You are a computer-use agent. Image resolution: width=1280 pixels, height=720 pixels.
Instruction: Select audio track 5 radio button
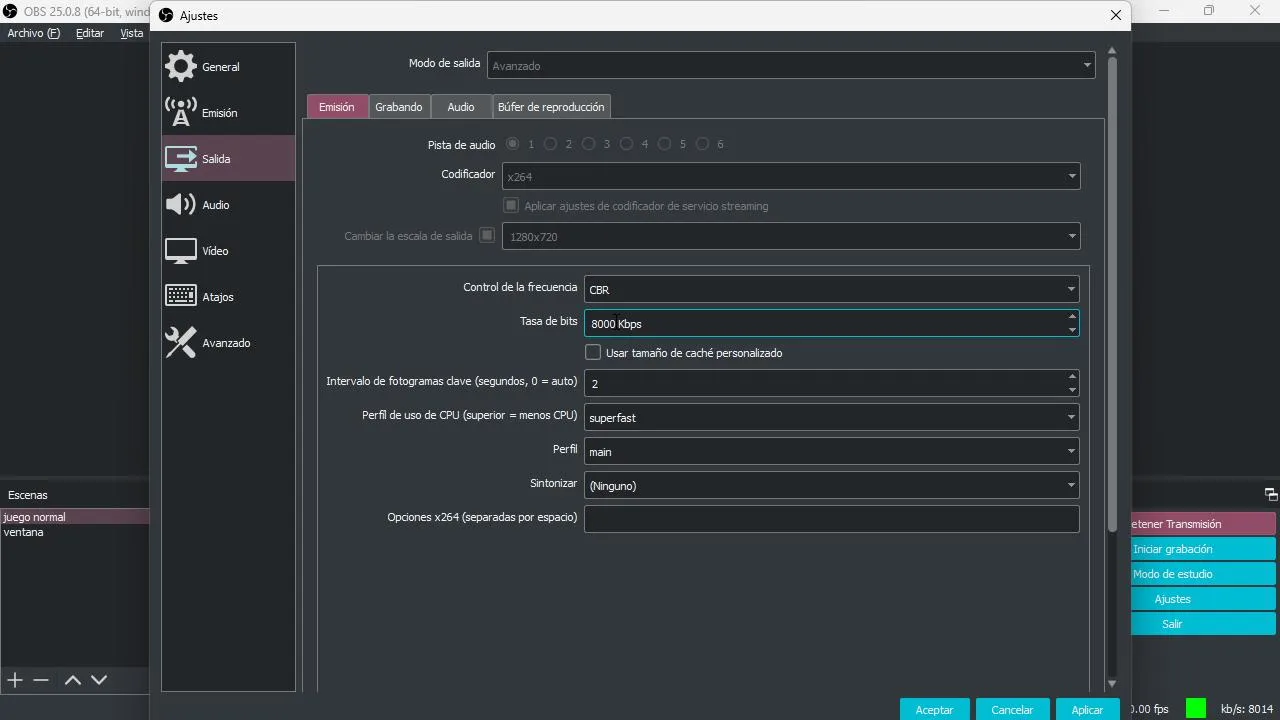[x=665, y=144]
